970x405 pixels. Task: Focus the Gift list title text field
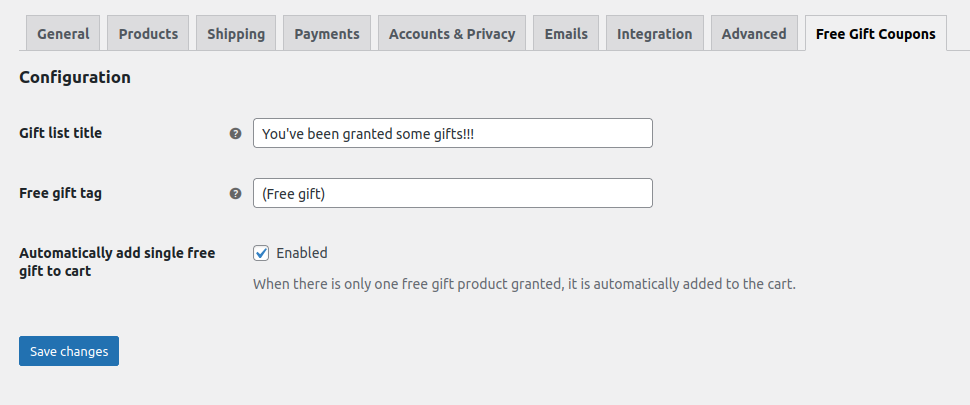(452, 133)
